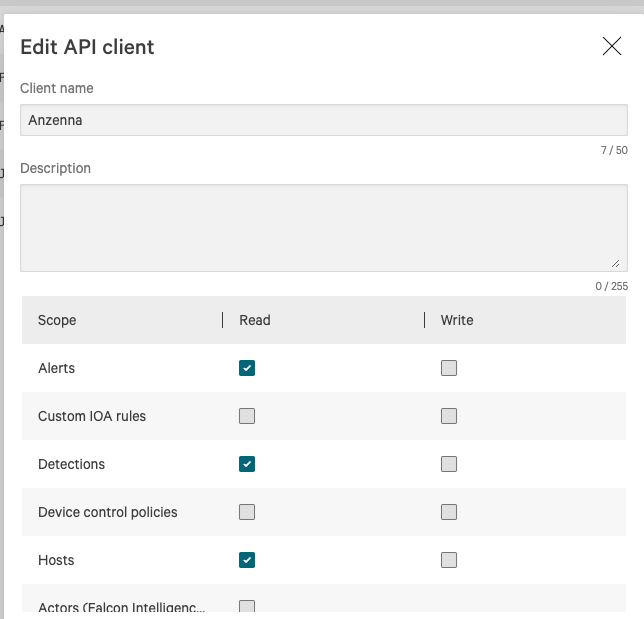Uncheck the Alerts Read checkbox
The width and height of the screenshot is (644, 619).
247,368
